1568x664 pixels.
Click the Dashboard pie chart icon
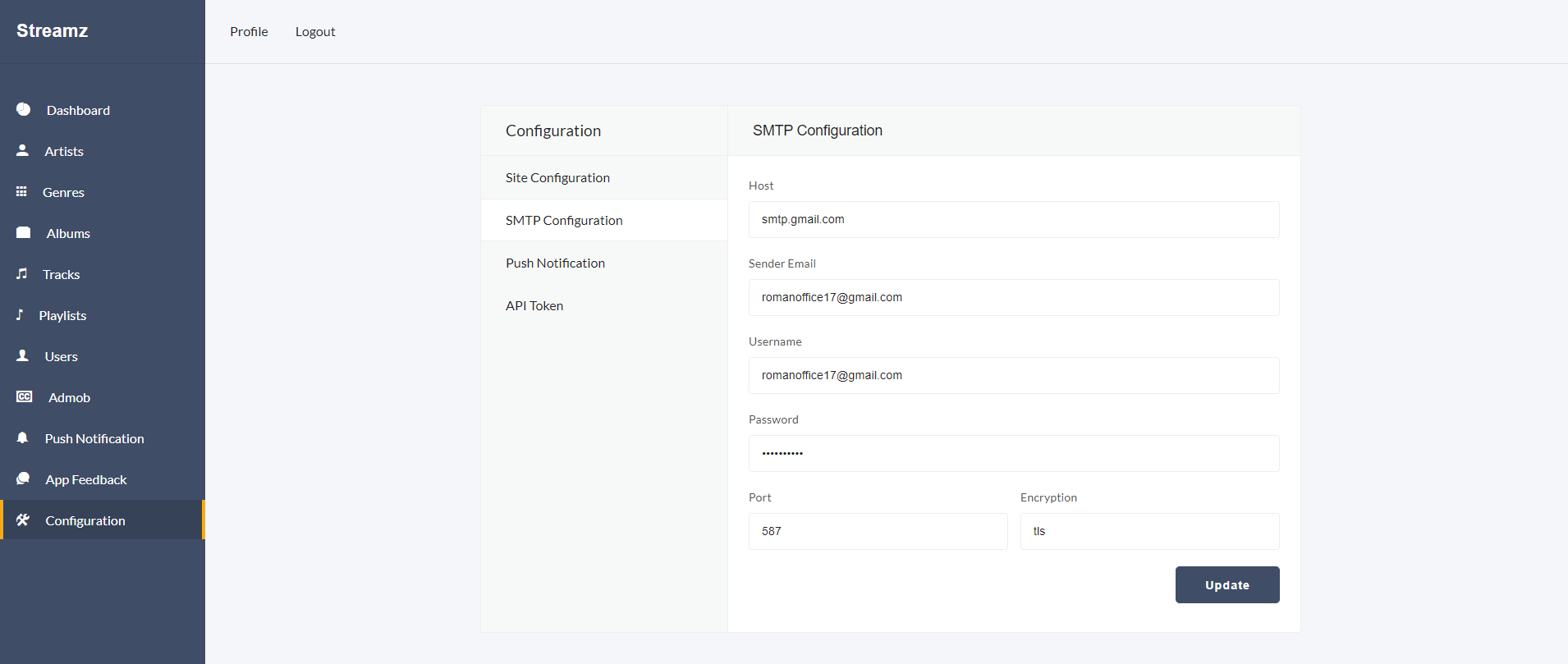[23, 109]
